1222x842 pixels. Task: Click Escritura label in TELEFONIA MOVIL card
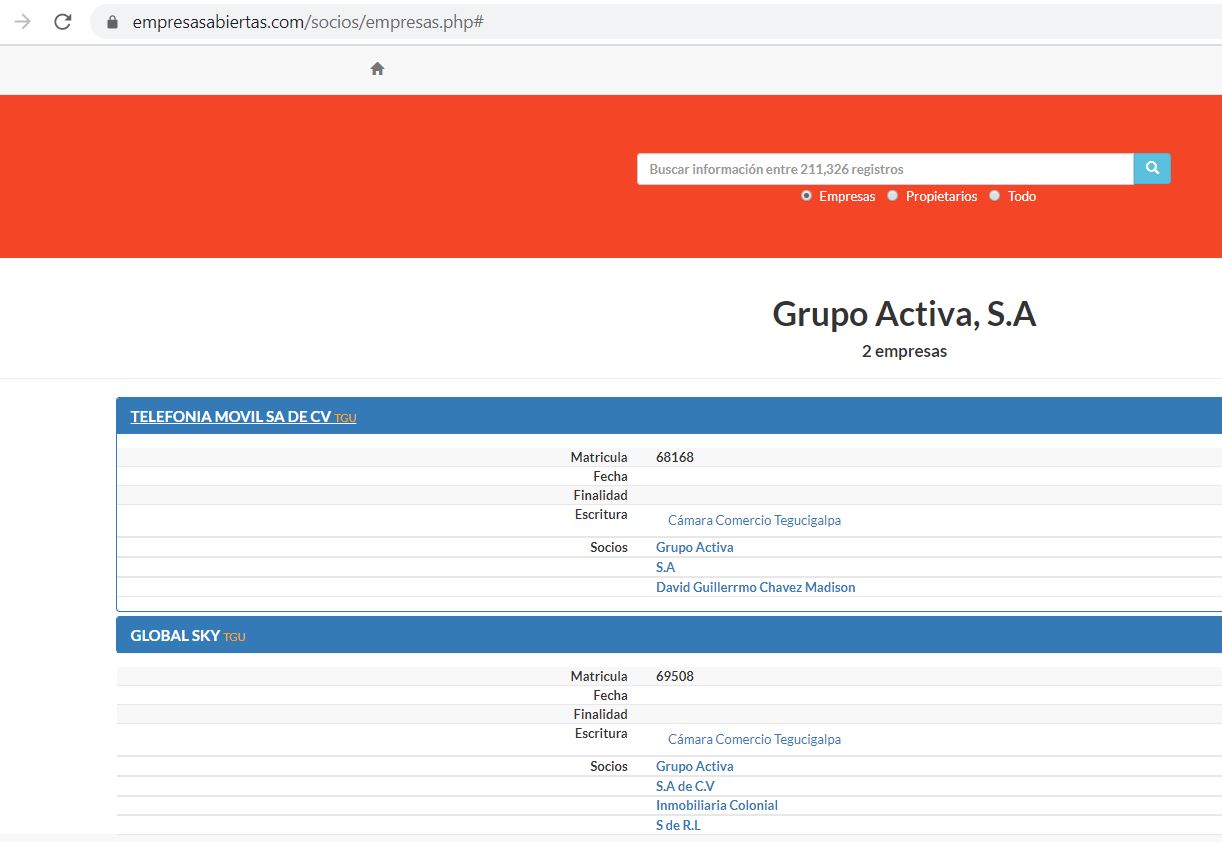(601, 514)
